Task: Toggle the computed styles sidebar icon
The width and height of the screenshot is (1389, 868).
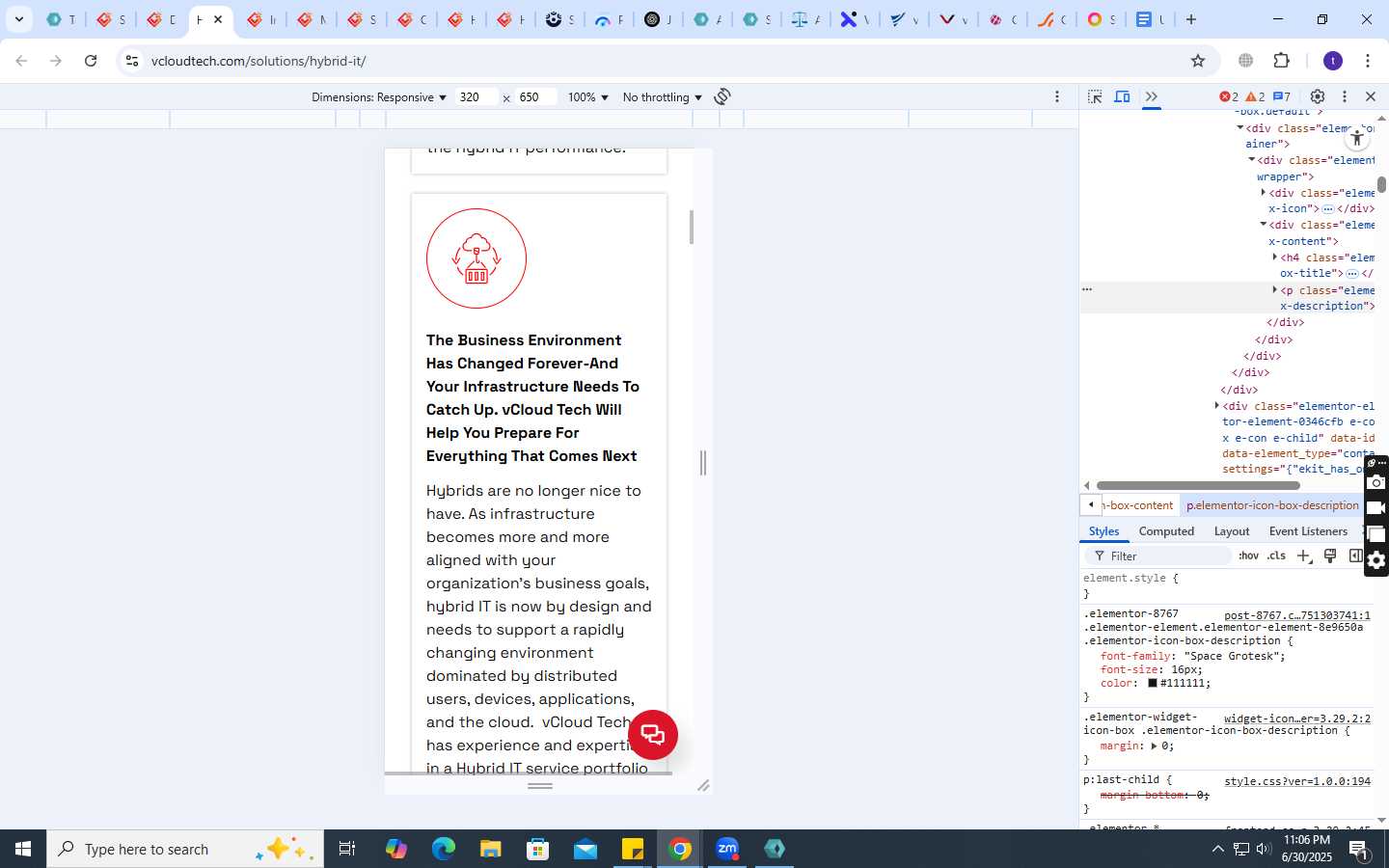Action: [1355, 556]
